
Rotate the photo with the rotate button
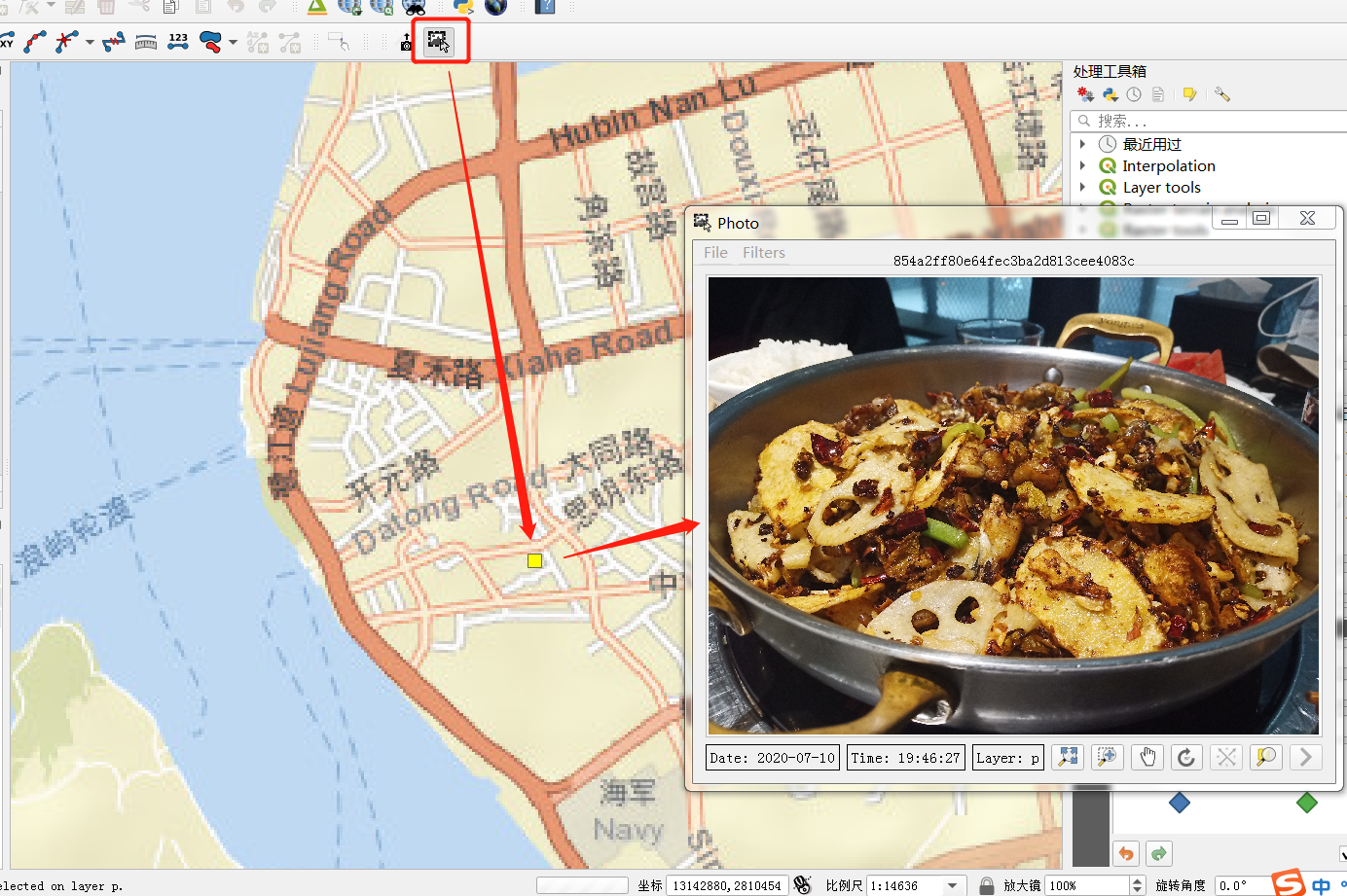(x=1186, y=757)
